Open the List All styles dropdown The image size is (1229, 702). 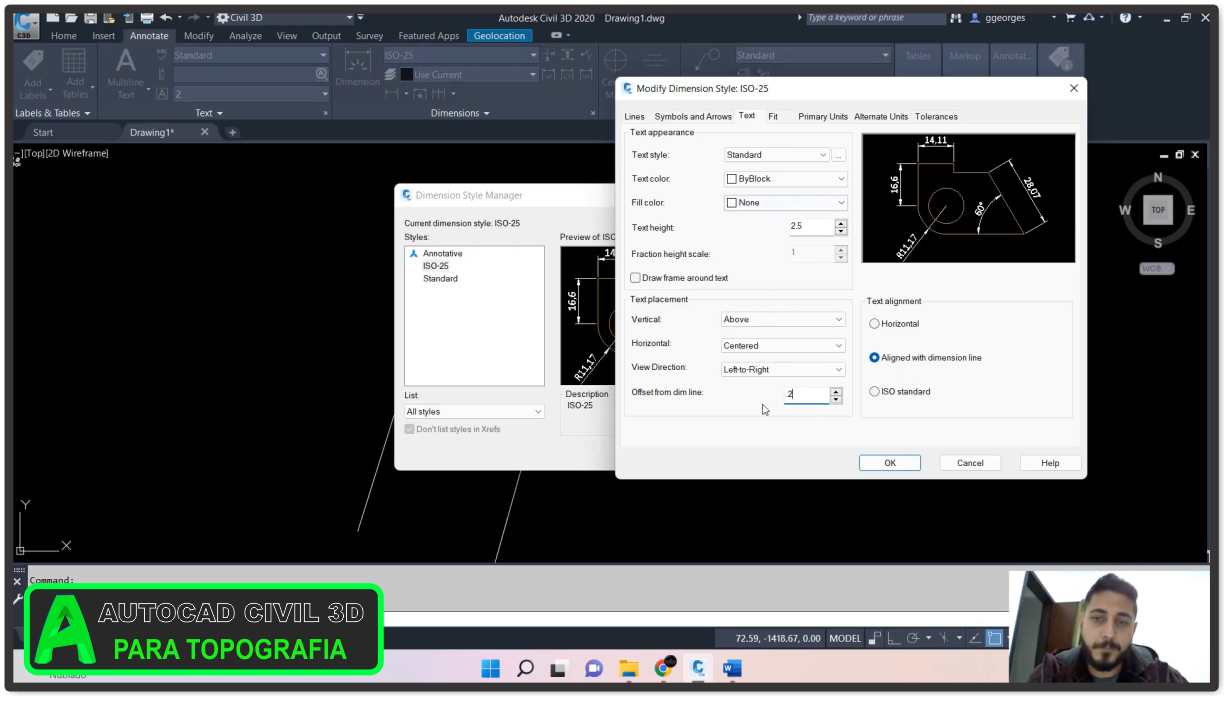(474, 412)
